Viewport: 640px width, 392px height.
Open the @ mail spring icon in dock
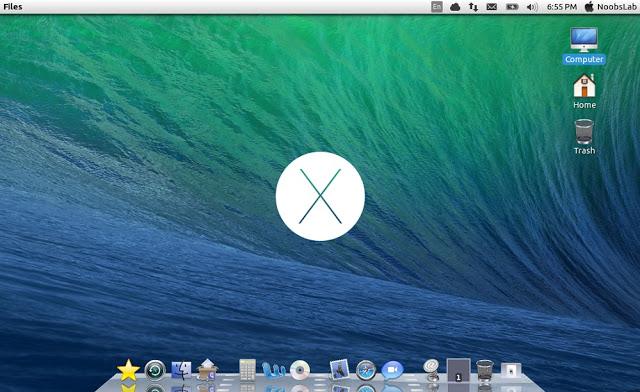[431, 370]
